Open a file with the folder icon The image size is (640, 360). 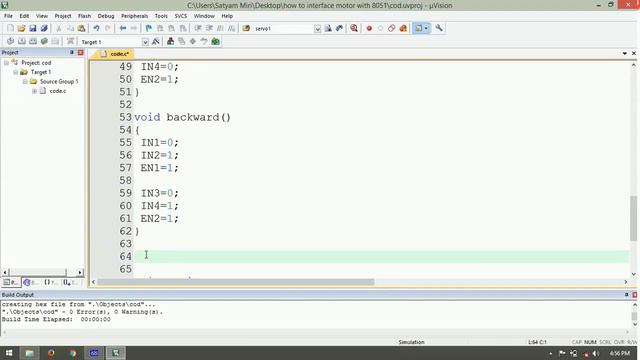(22, 28)
